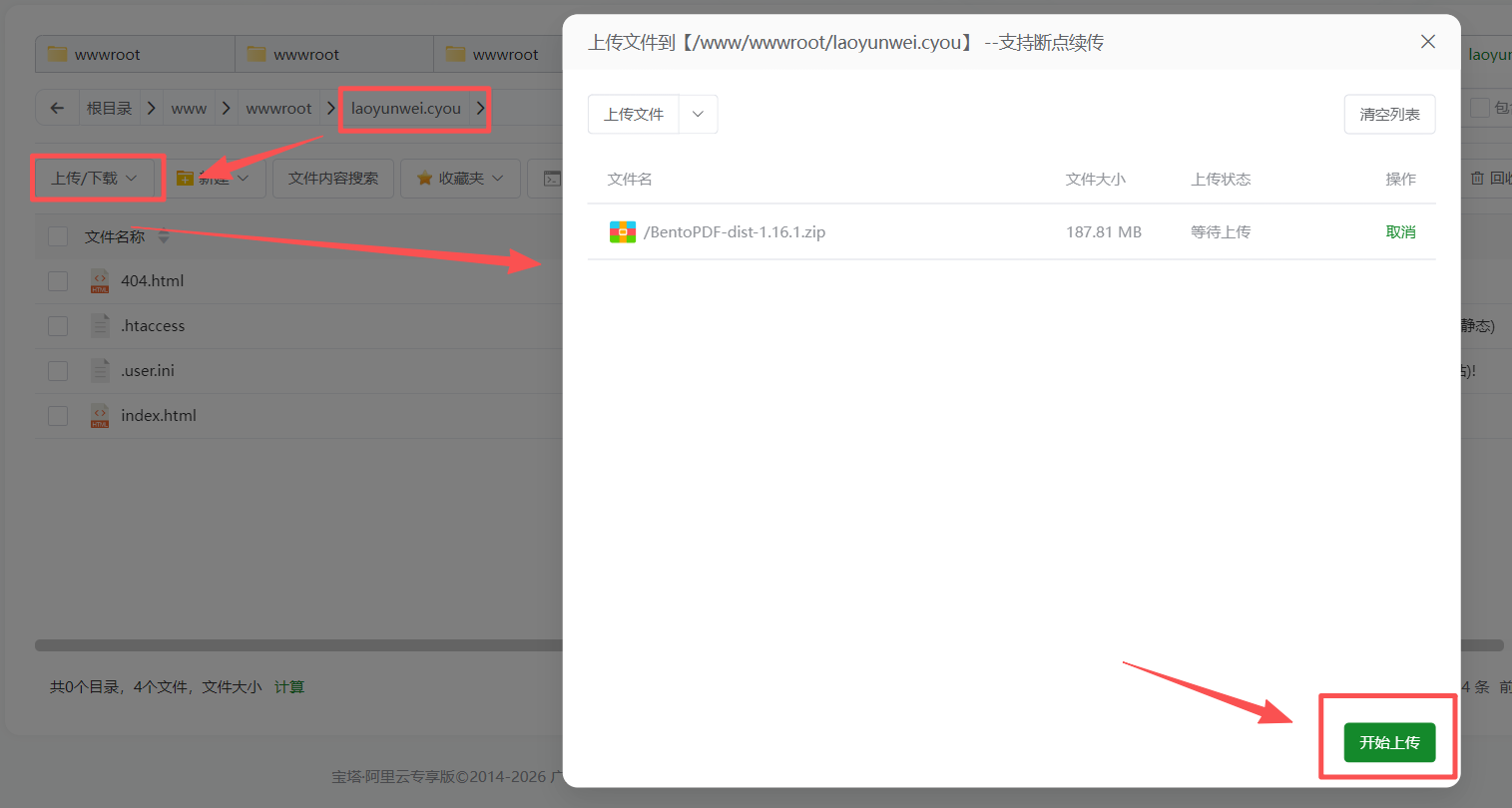Click the green 开始上传 button
1512x808 pixels.
click(x=1388, y=742)
